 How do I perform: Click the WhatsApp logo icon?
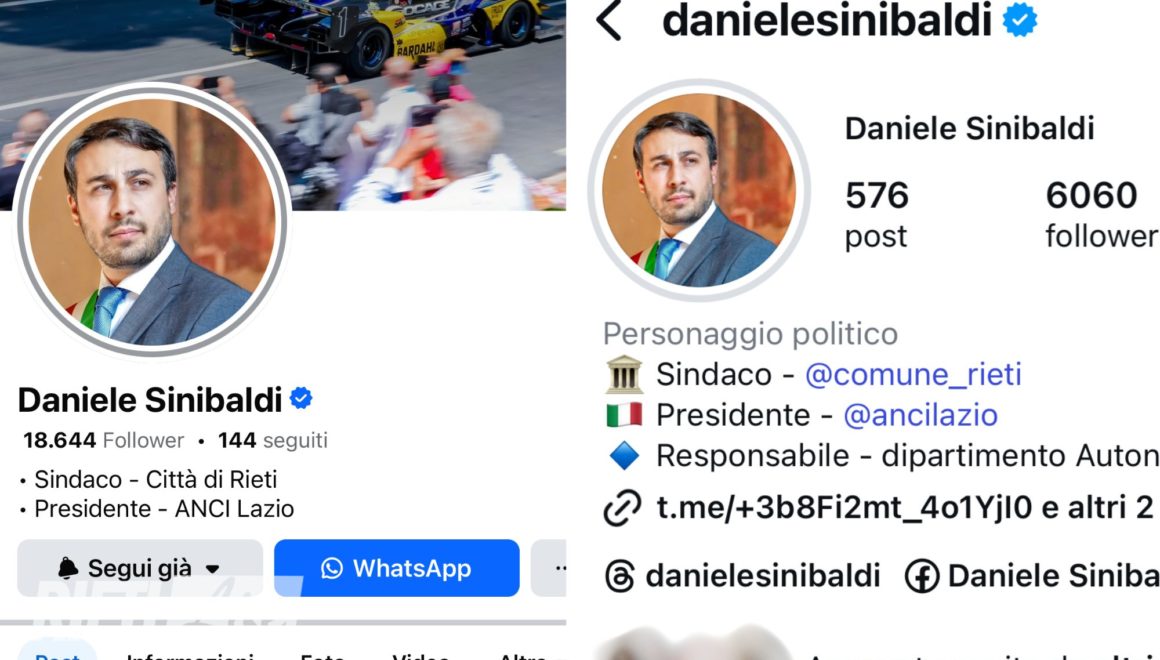pos(332,568)
